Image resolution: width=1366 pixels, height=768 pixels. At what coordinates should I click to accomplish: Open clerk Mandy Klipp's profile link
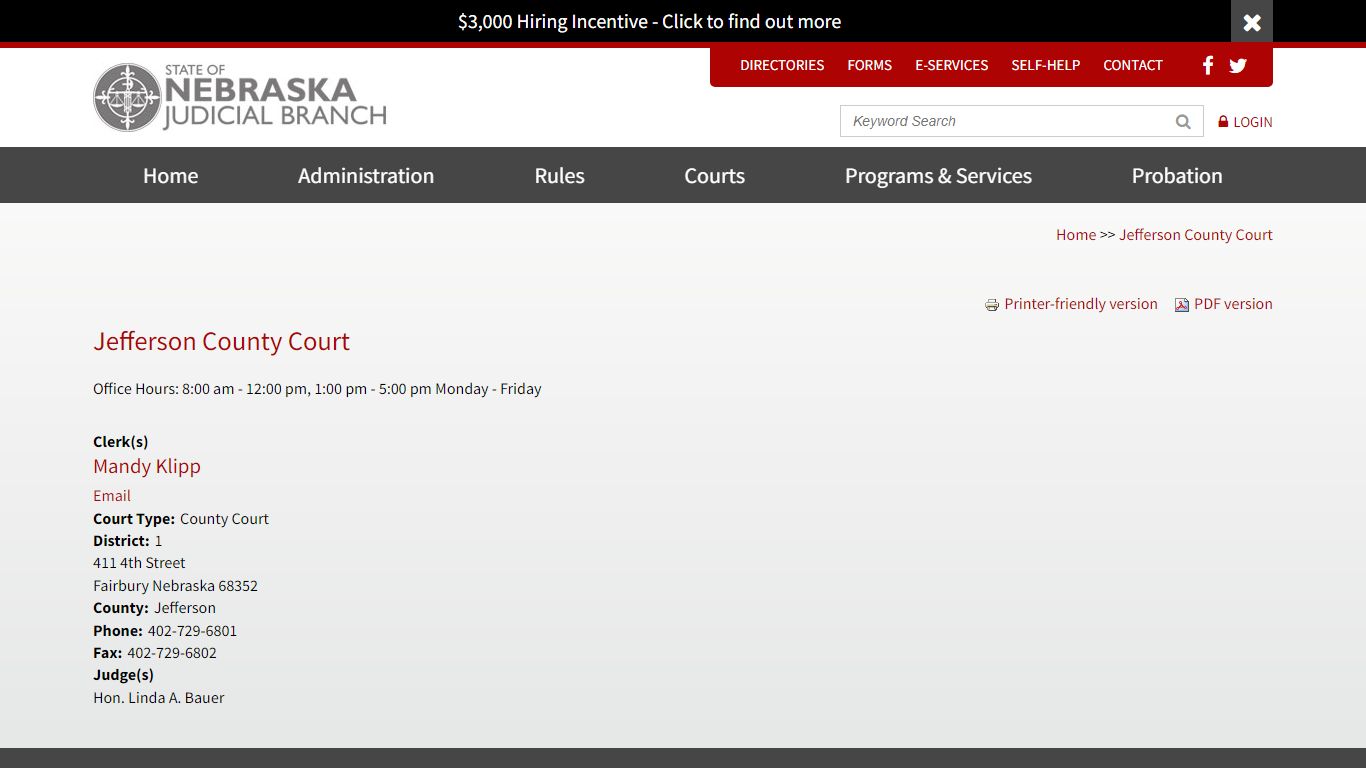tap(147, 466)
